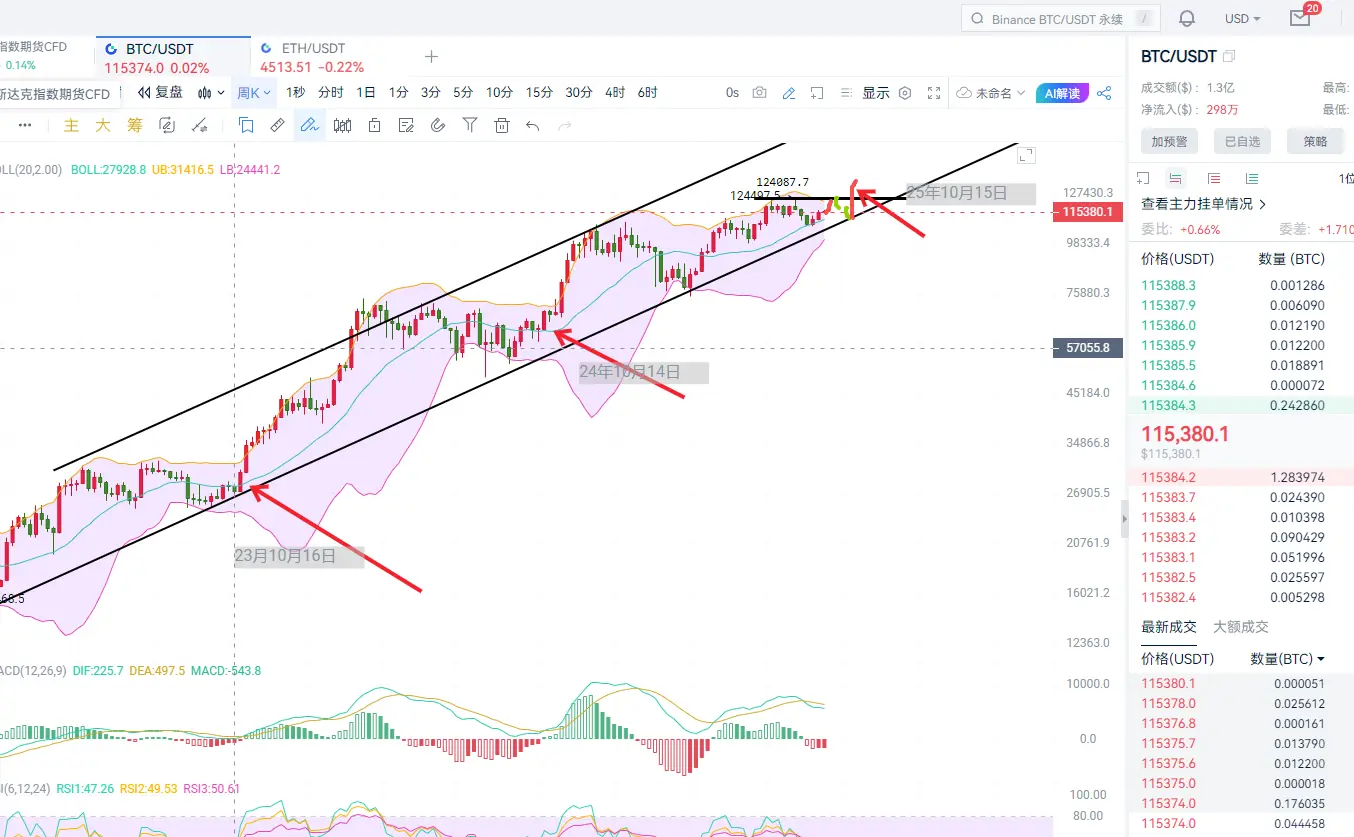1354x837 pixels.
Task: Open the USD currency dropdown
Action: 1242,18
